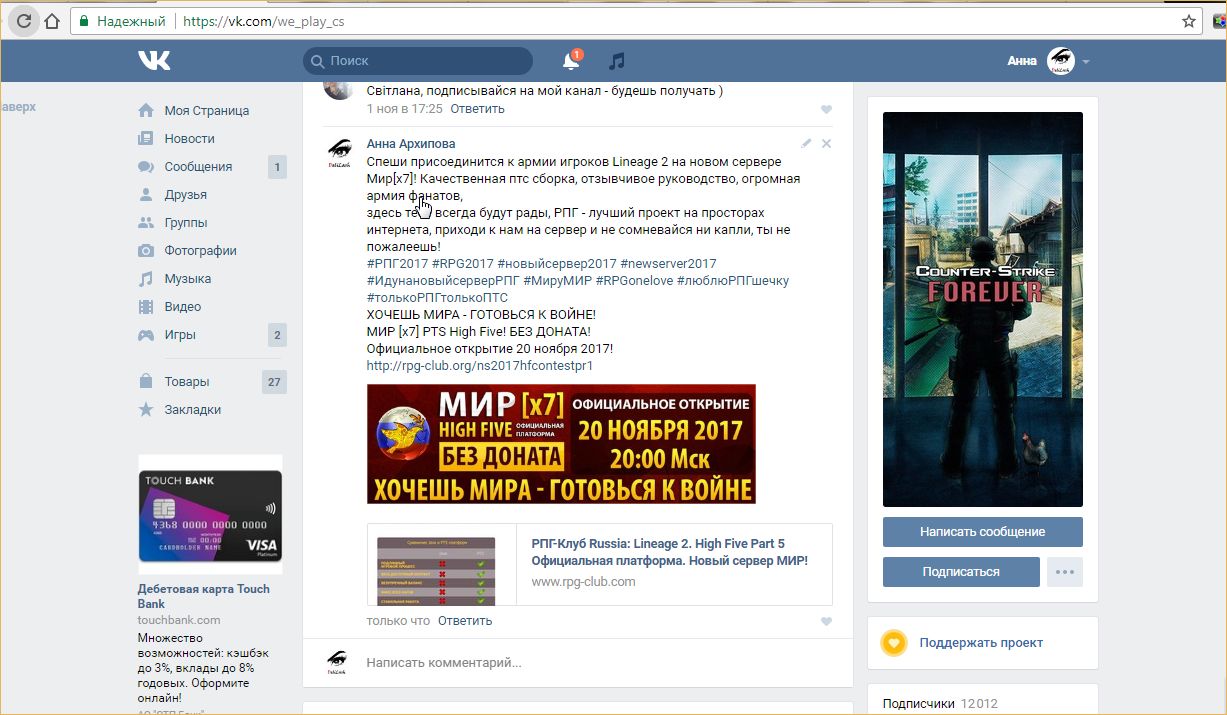Click the Анна Архипова author name
Viewport: 1227px width, 715px height.
click(x=411, y=143)
